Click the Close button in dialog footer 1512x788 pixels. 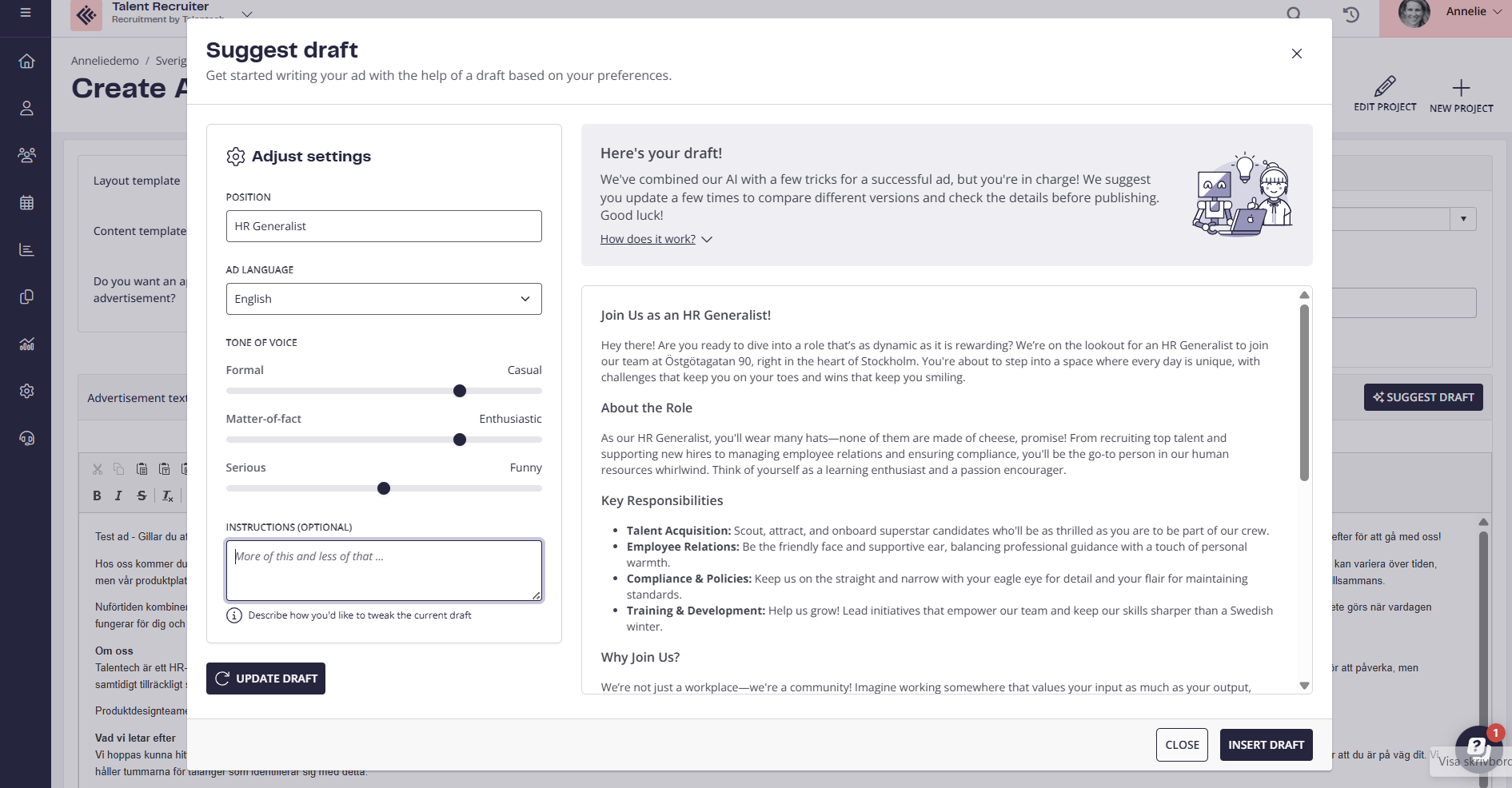[1182, 745]
